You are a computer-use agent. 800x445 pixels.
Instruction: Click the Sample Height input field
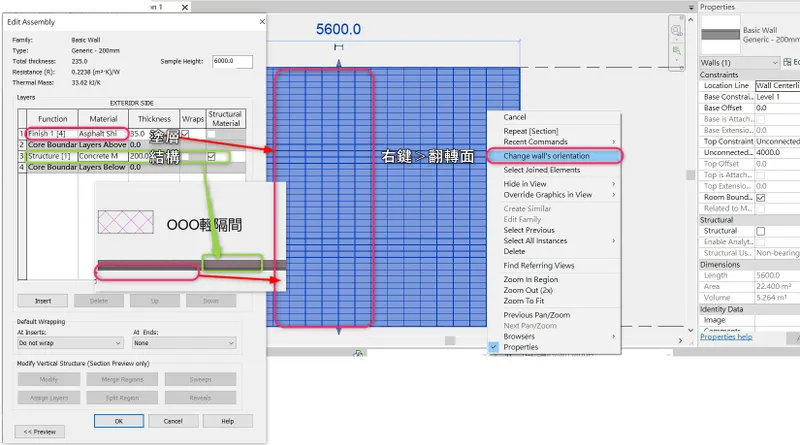[x=232, y=61]
